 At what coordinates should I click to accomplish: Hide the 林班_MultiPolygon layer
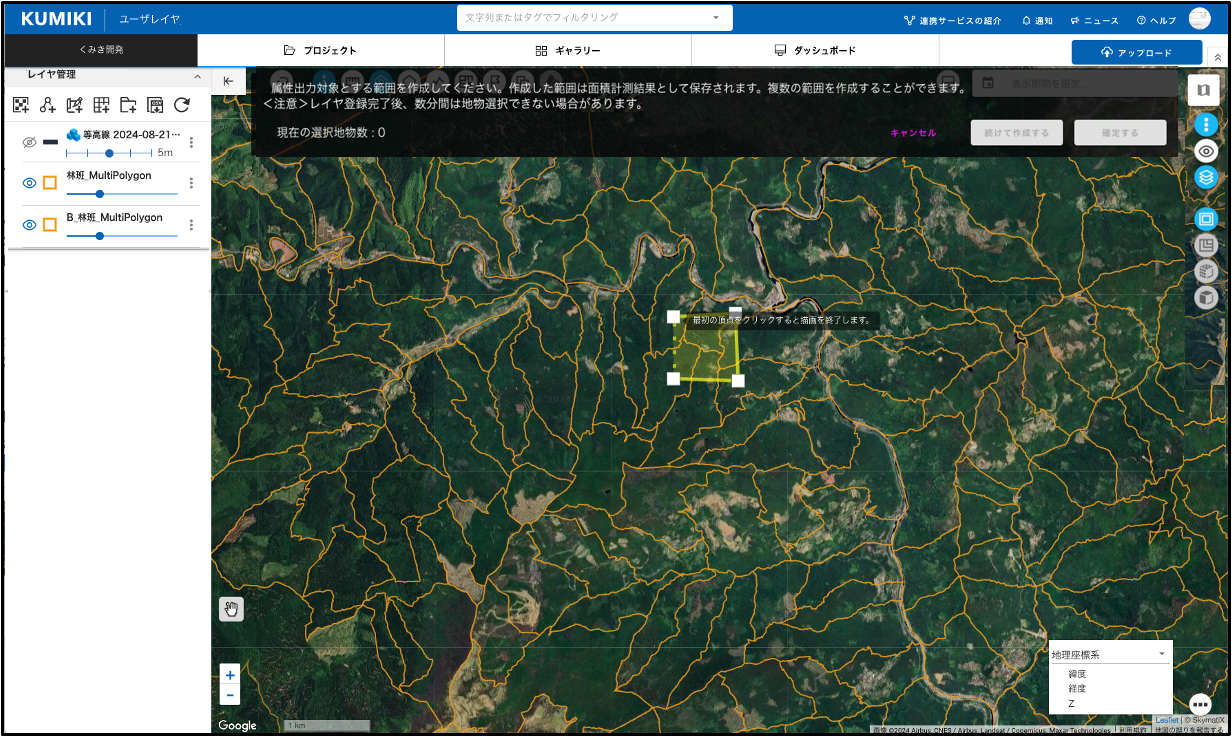pos(29,183)
